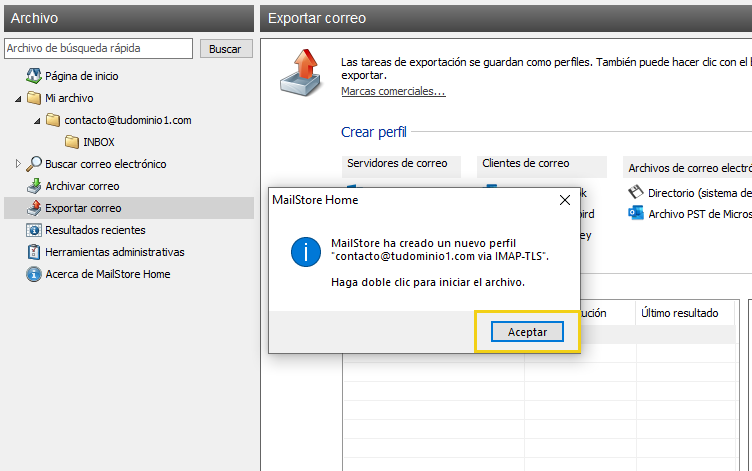Select the Mi archivo folder icon
This screenshot has width=752, height=471.
coord(34,98)
